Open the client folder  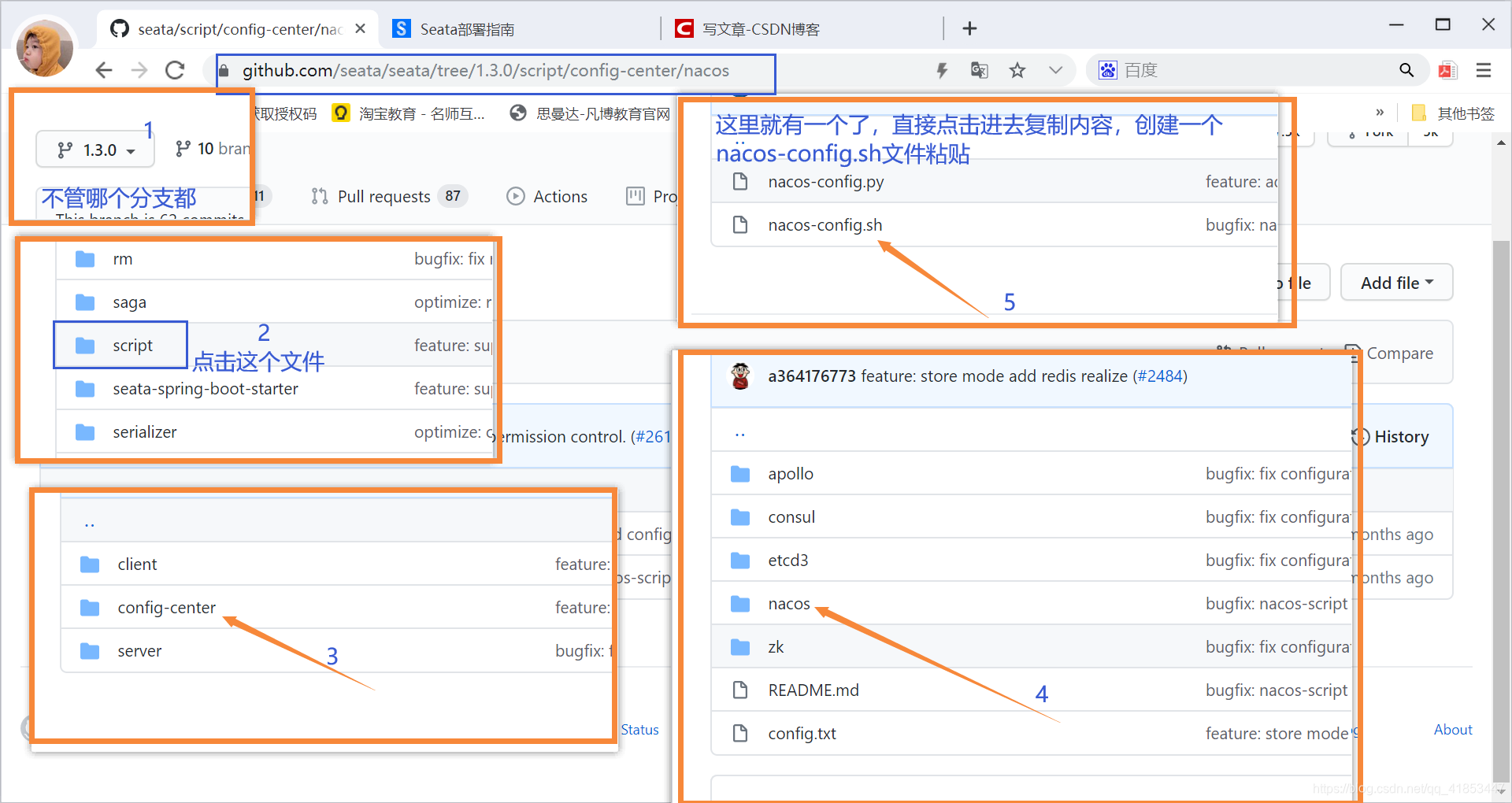pos(137,564)
